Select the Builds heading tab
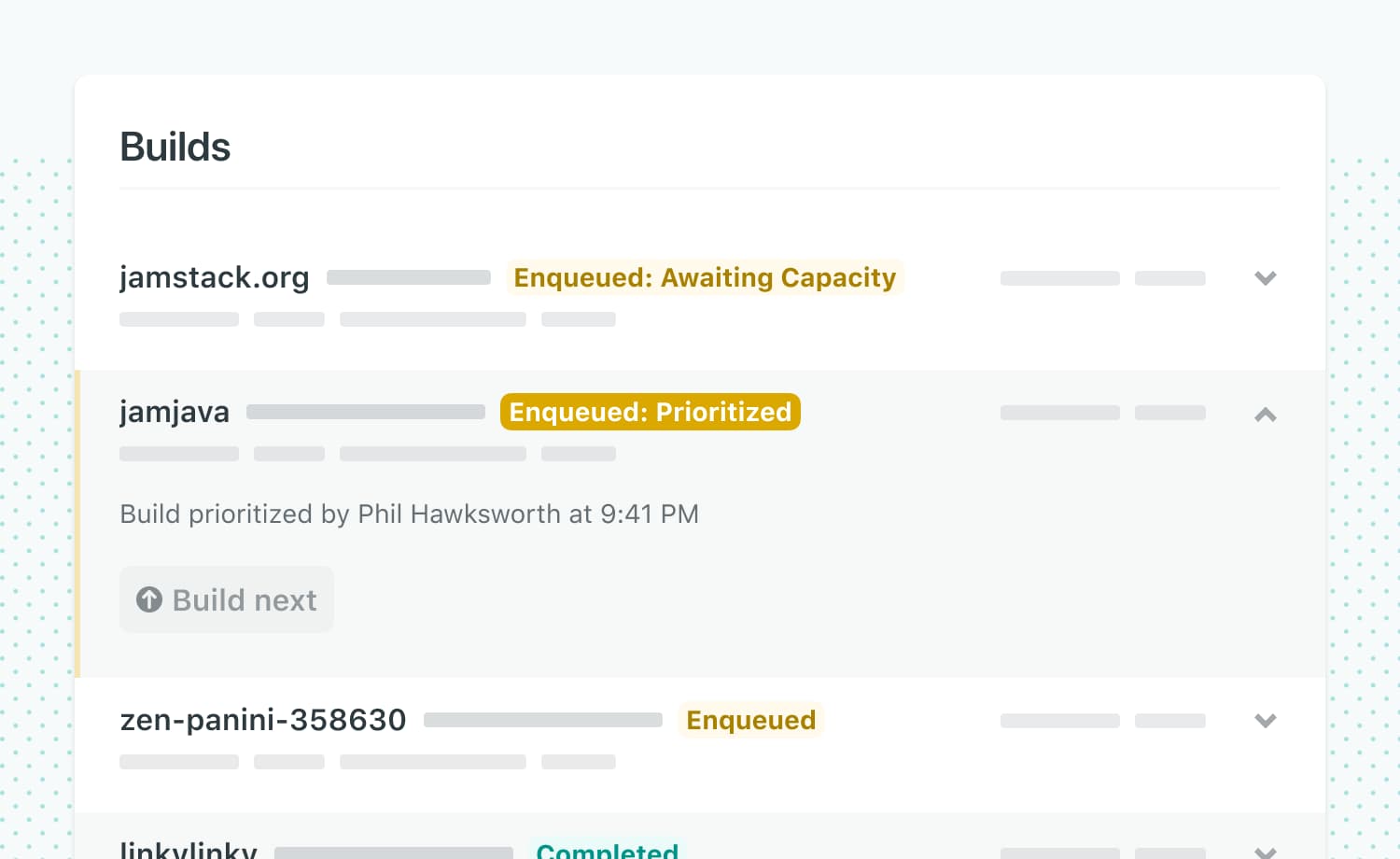Screen dimensions: 1400x859 pyautogui.click(x=175, y=147)
